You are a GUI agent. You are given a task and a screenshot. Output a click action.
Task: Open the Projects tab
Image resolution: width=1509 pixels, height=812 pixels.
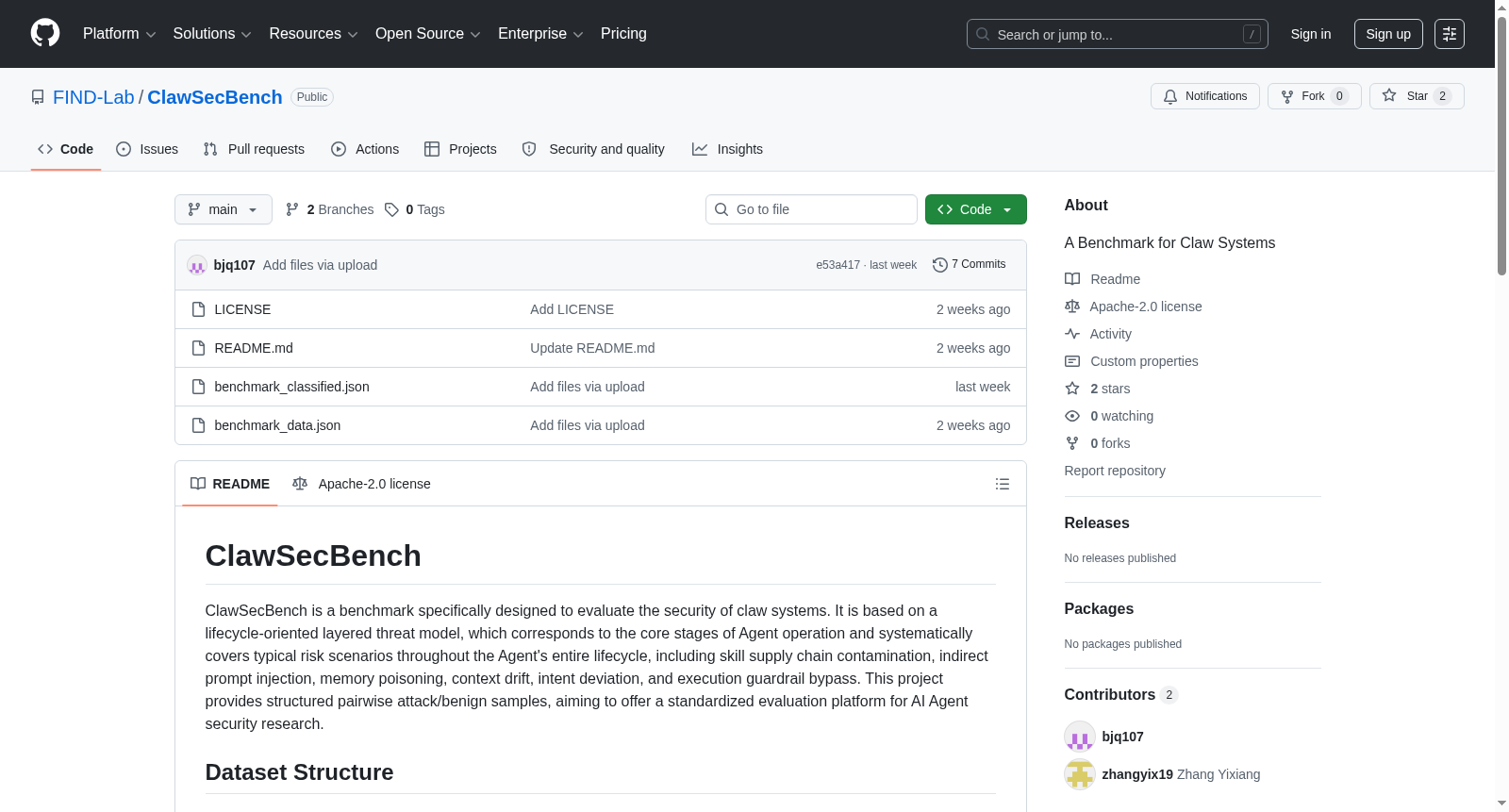(x=460, y=149)
